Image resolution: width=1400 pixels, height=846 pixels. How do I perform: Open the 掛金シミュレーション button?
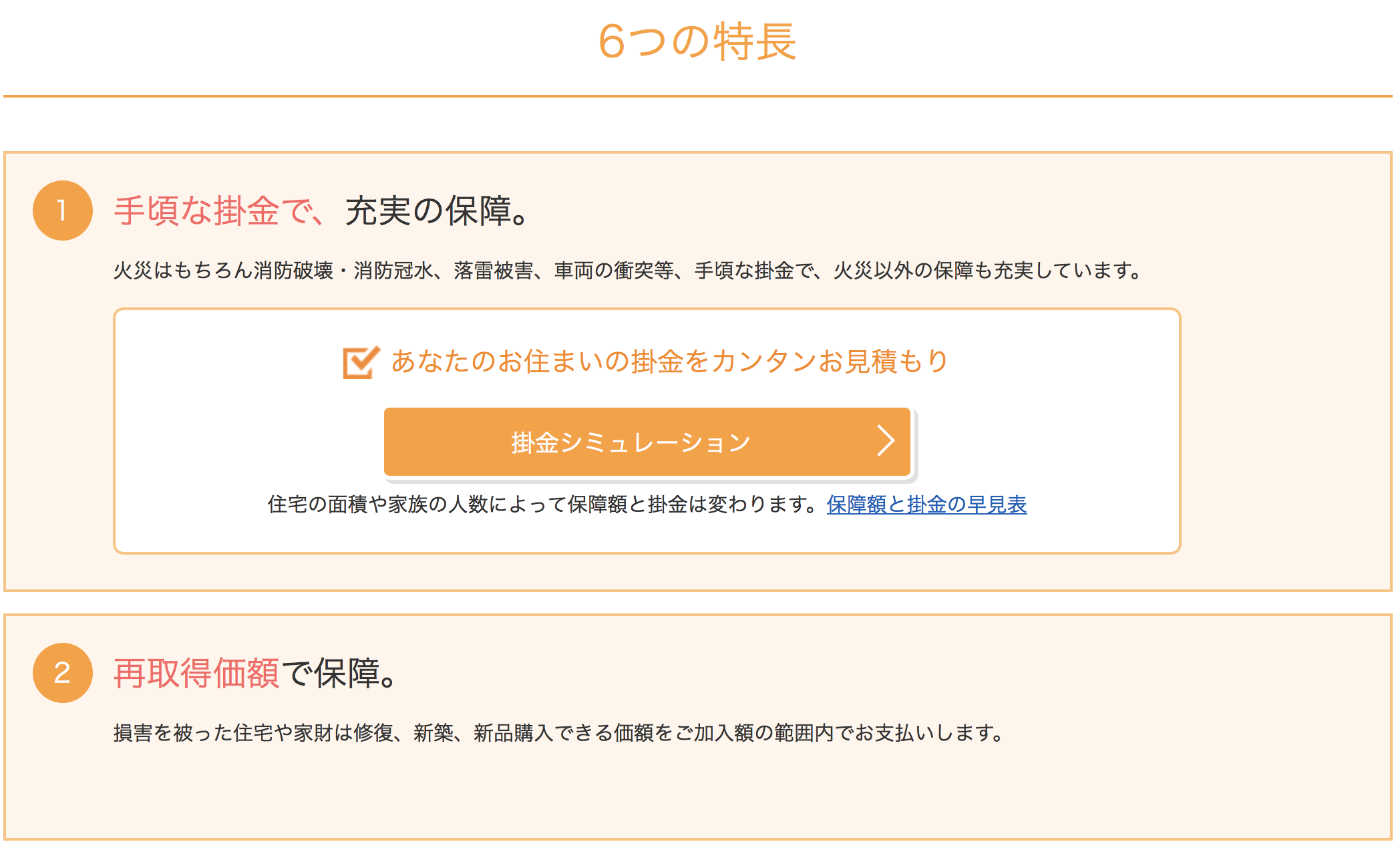click(x=647, y=442)
